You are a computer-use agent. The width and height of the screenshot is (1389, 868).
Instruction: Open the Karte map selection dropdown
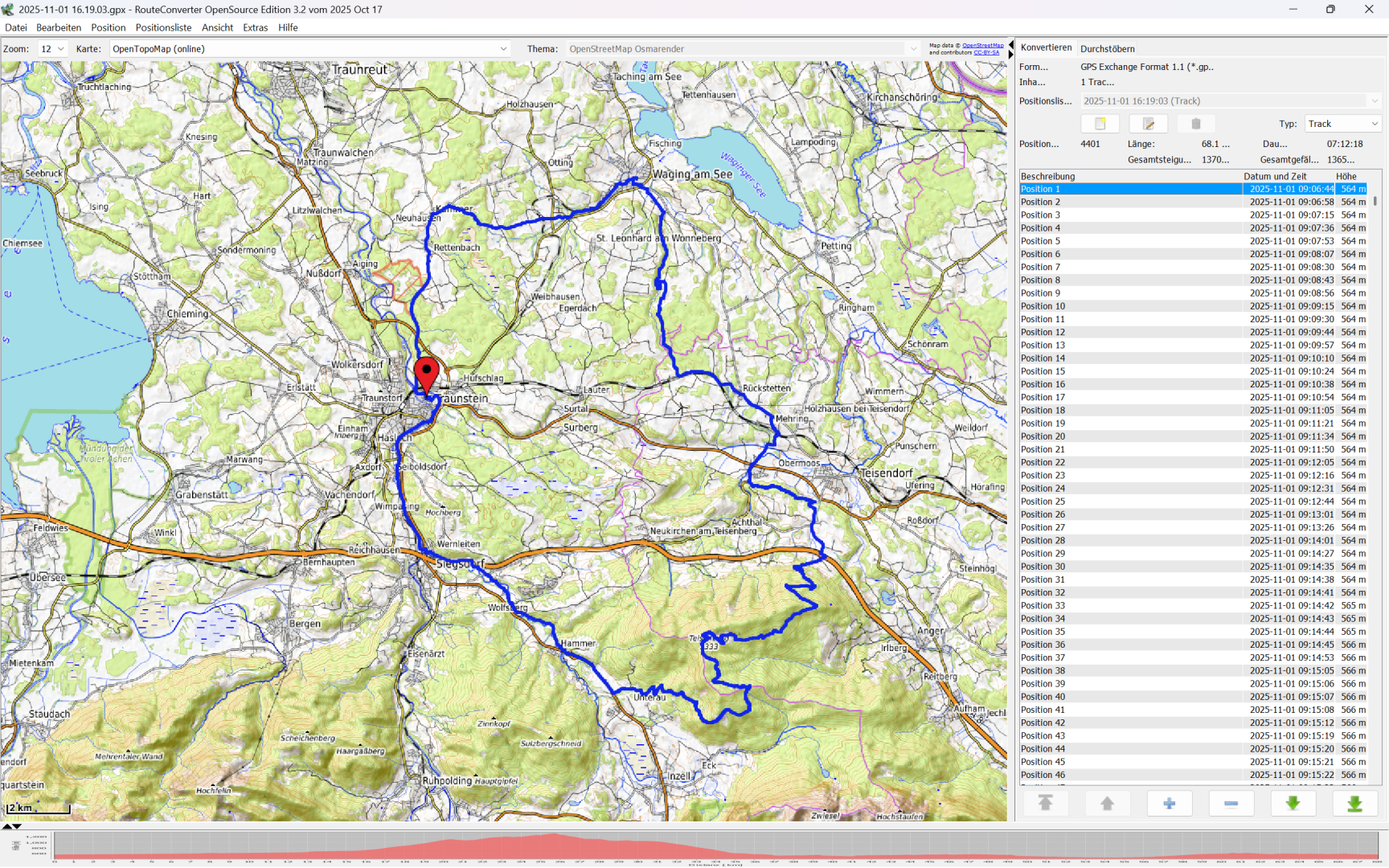point(309,49)
